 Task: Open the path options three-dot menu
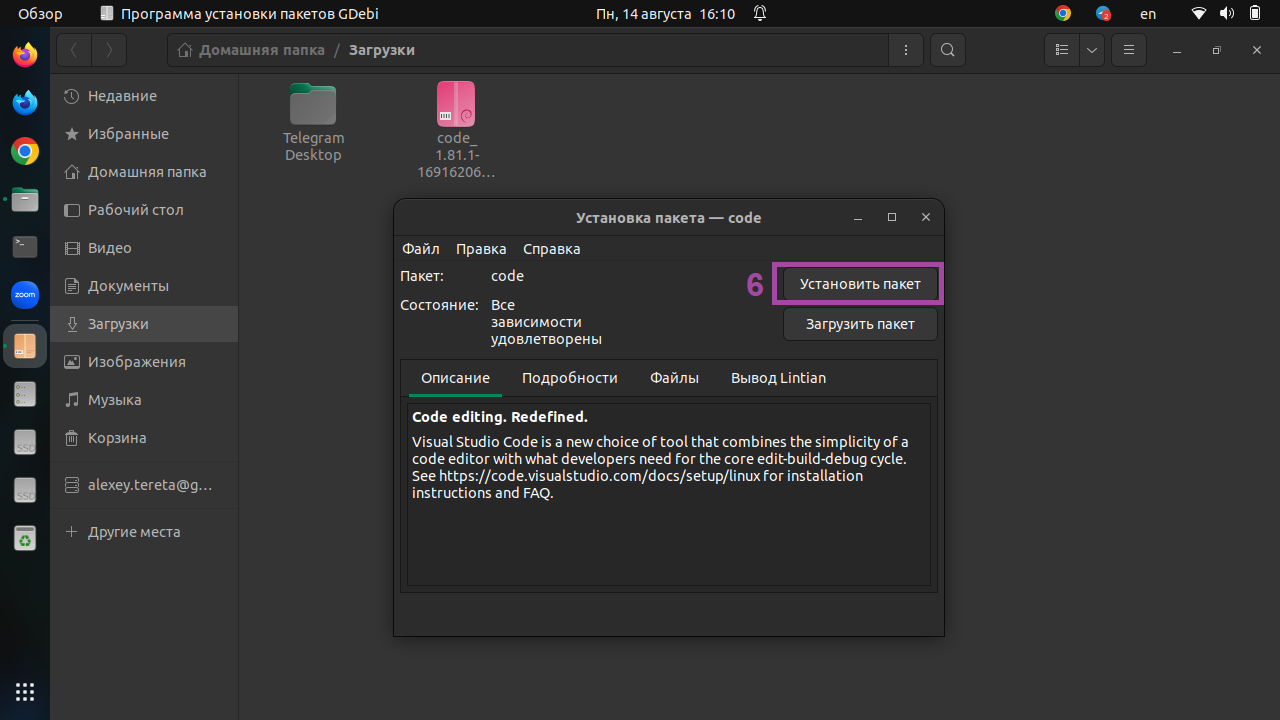[x=906, y=50]
